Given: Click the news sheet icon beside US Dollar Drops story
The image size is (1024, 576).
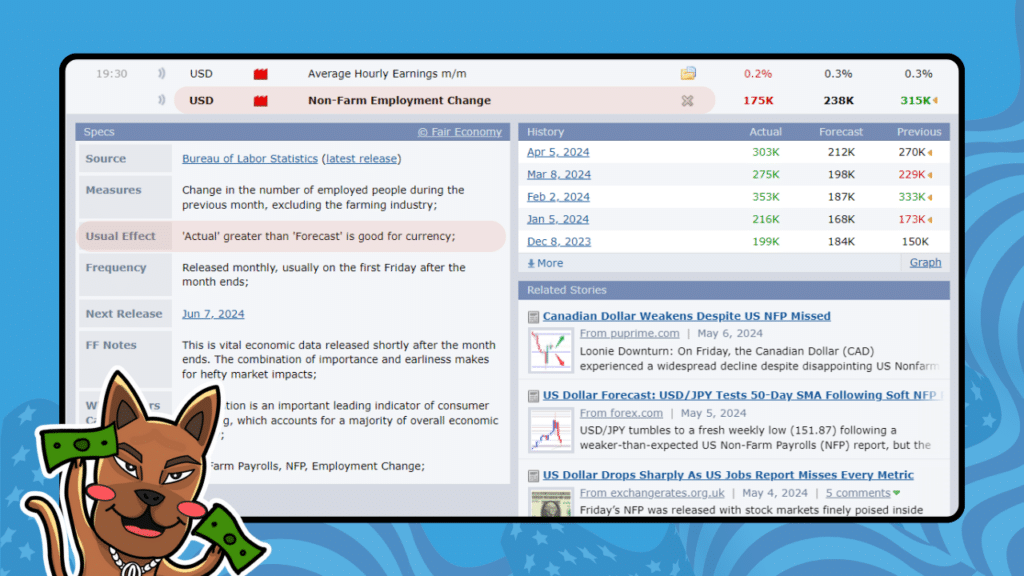Looking at the screenshot, I should (x=533, y=475).
